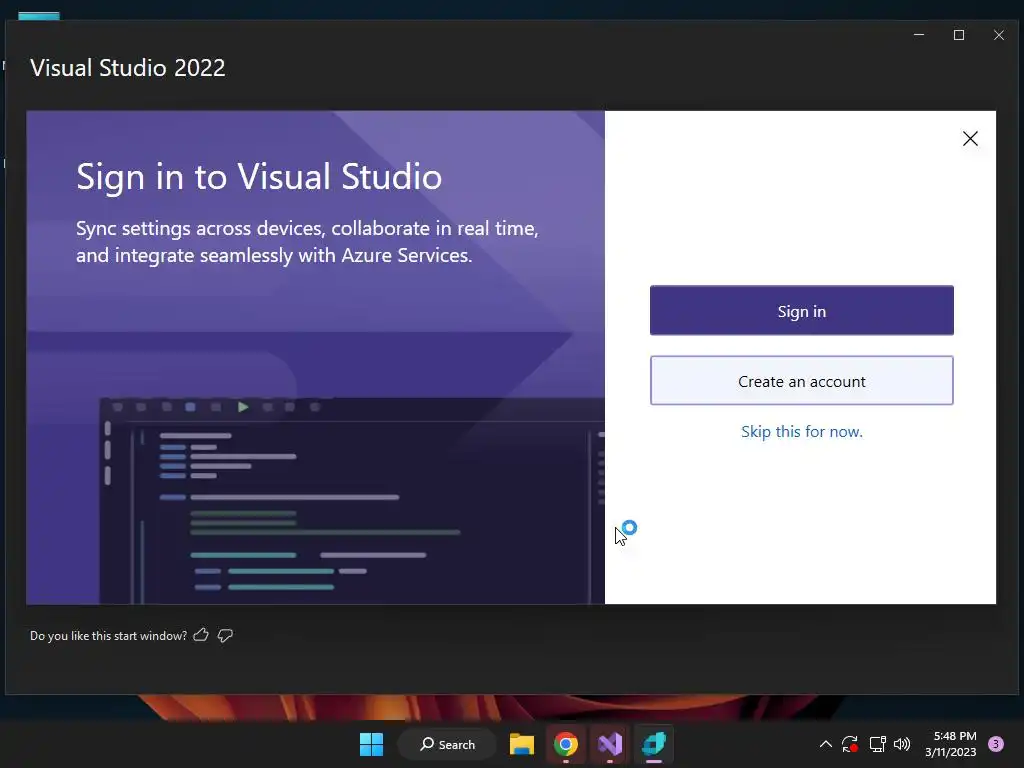The width and height of the screenshot is (1024, 768).
Task: Show hidden system tray icons
Action: 825,744
